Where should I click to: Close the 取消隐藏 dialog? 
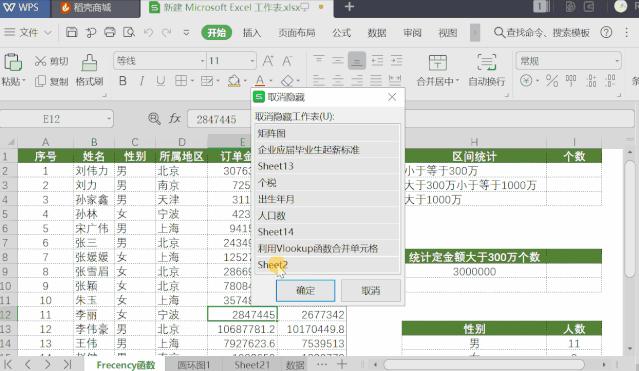coord(392,97)
